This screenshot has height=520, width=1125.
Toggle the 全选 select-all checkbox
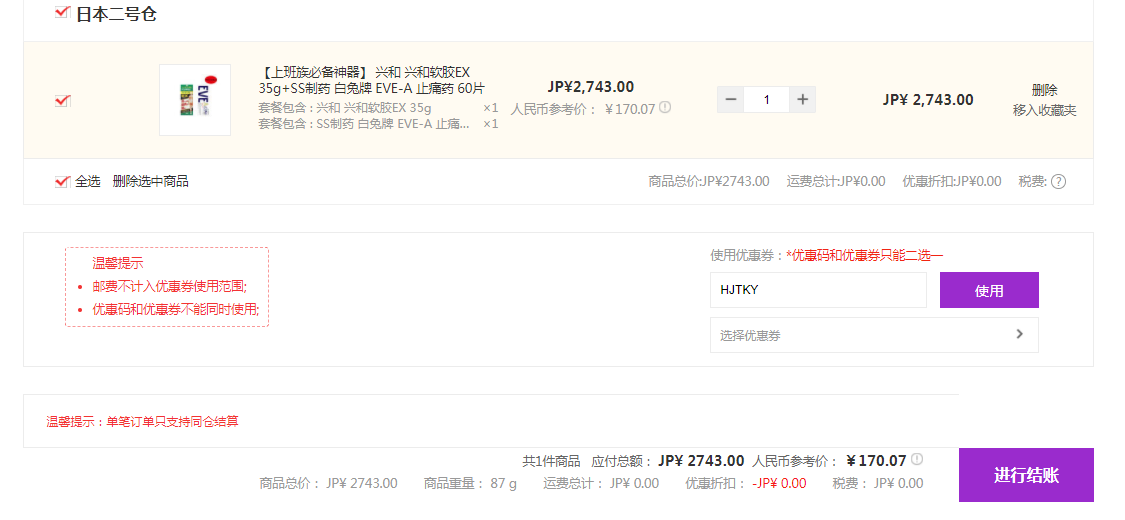coord(62,181)
